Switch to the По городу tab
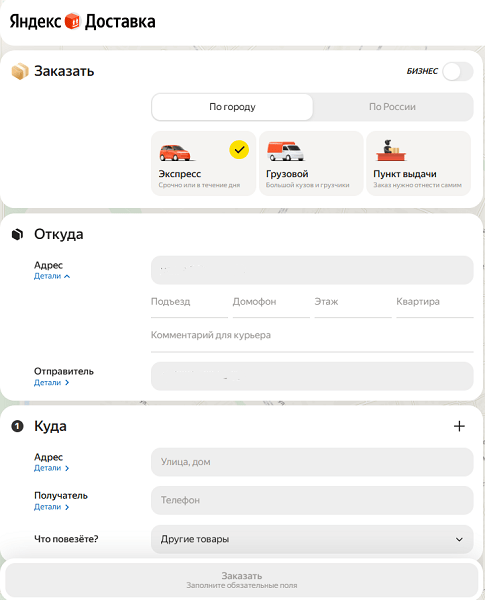 tap(232, 107)
